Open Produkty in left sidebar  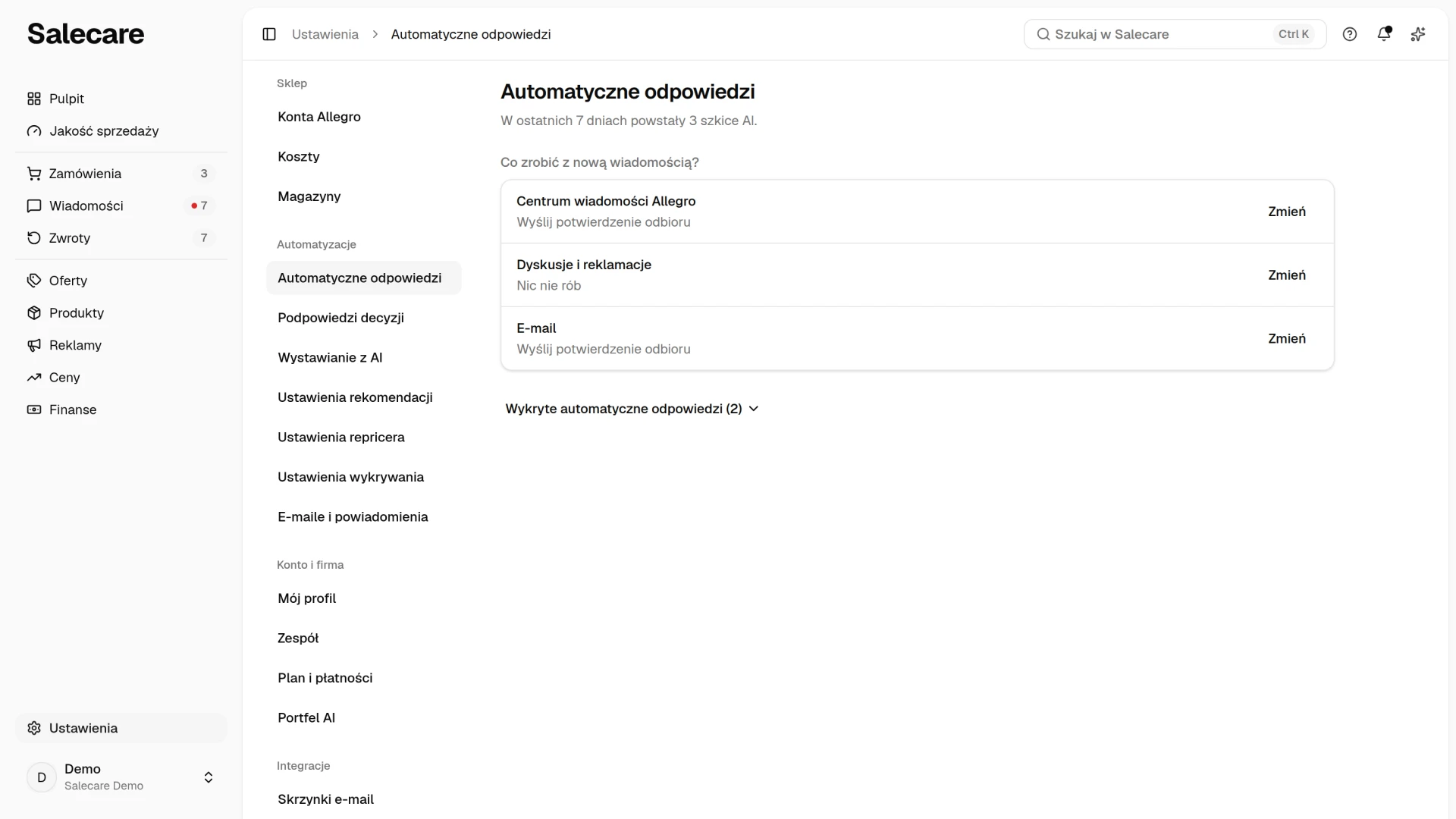pyautogui.click(x=121, y=313)
